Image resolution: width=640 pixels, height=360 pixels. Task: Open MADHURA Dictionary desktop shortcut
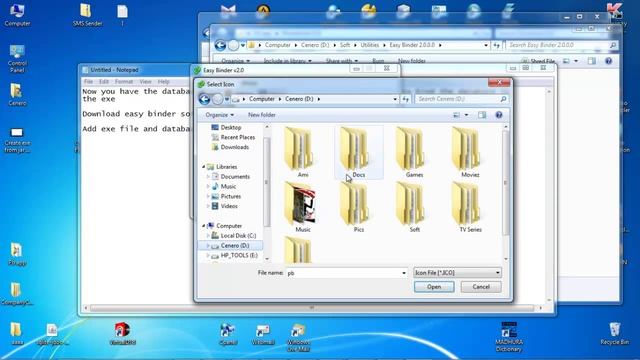(509, 337)
